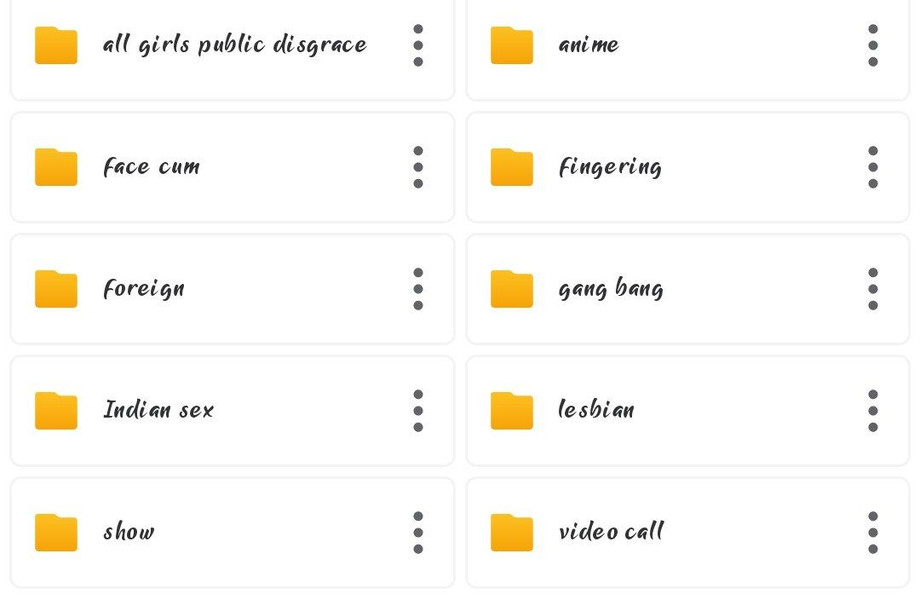Open three-dot menu for anime folder
Screen dimensions: 920x595
(873, 45)
